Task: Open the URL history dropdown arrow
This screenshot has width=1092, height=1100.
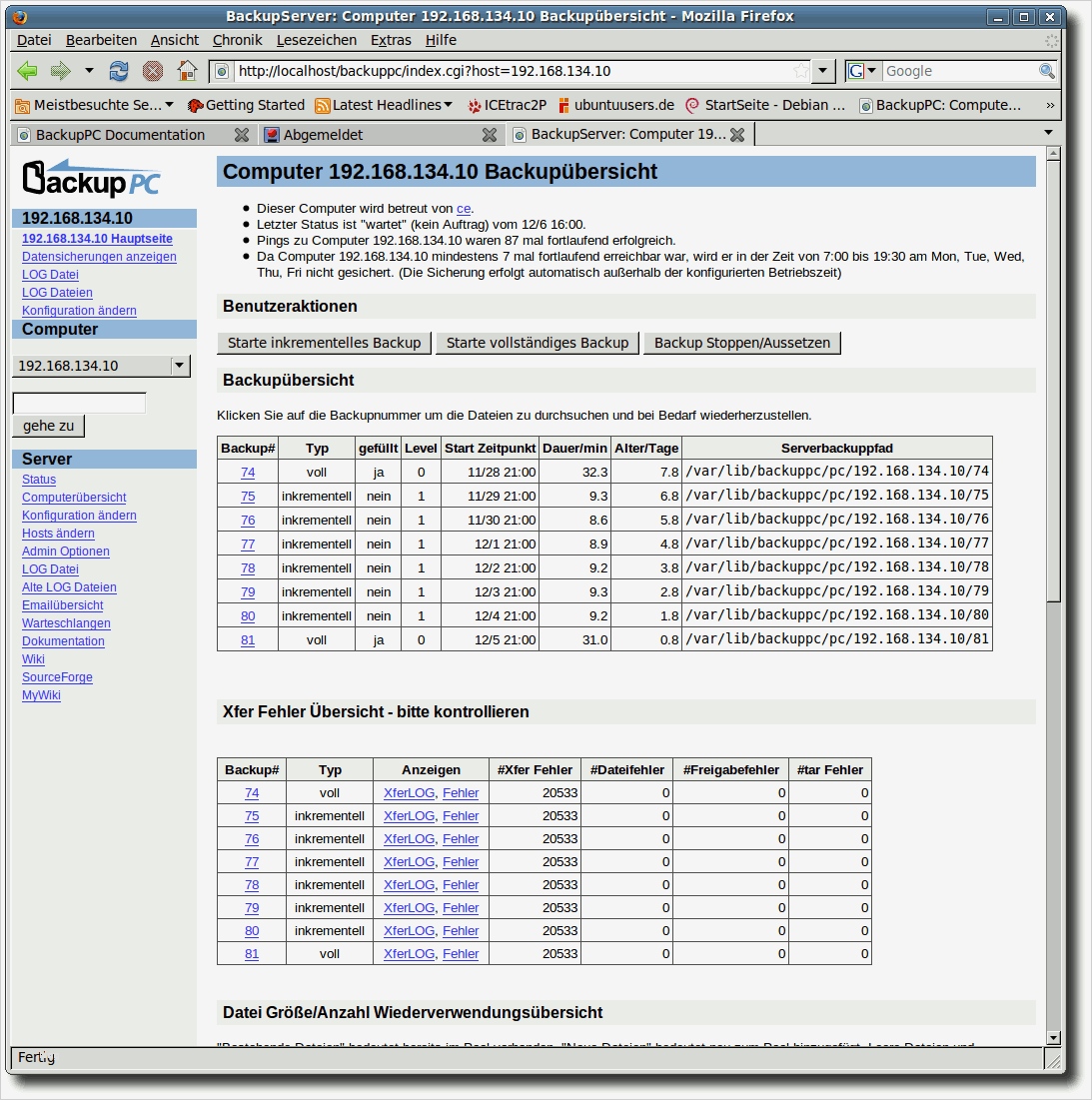Action: (822, 71)
